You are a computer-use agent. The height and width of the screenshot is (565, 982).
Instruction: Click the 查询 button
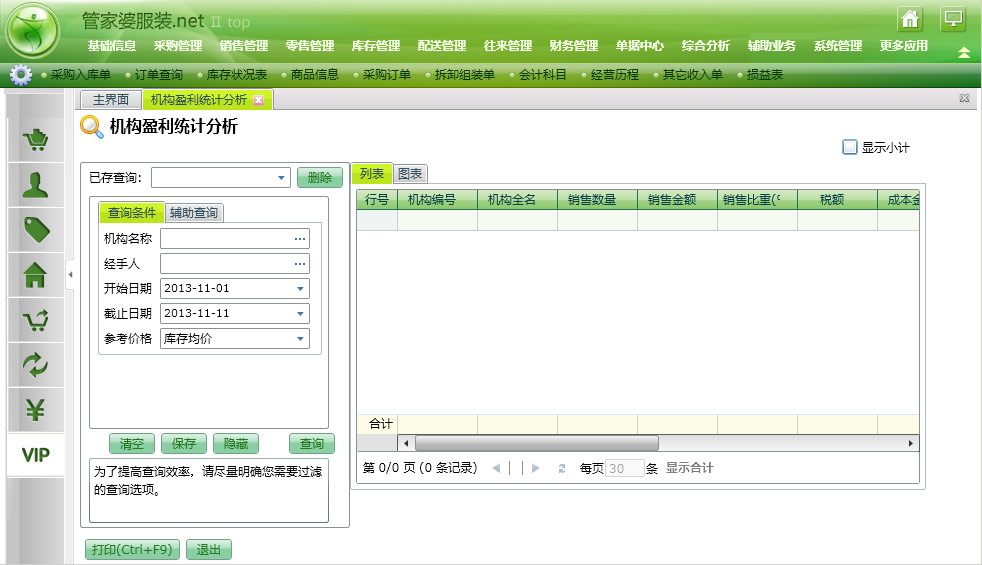tap(312, 444)
